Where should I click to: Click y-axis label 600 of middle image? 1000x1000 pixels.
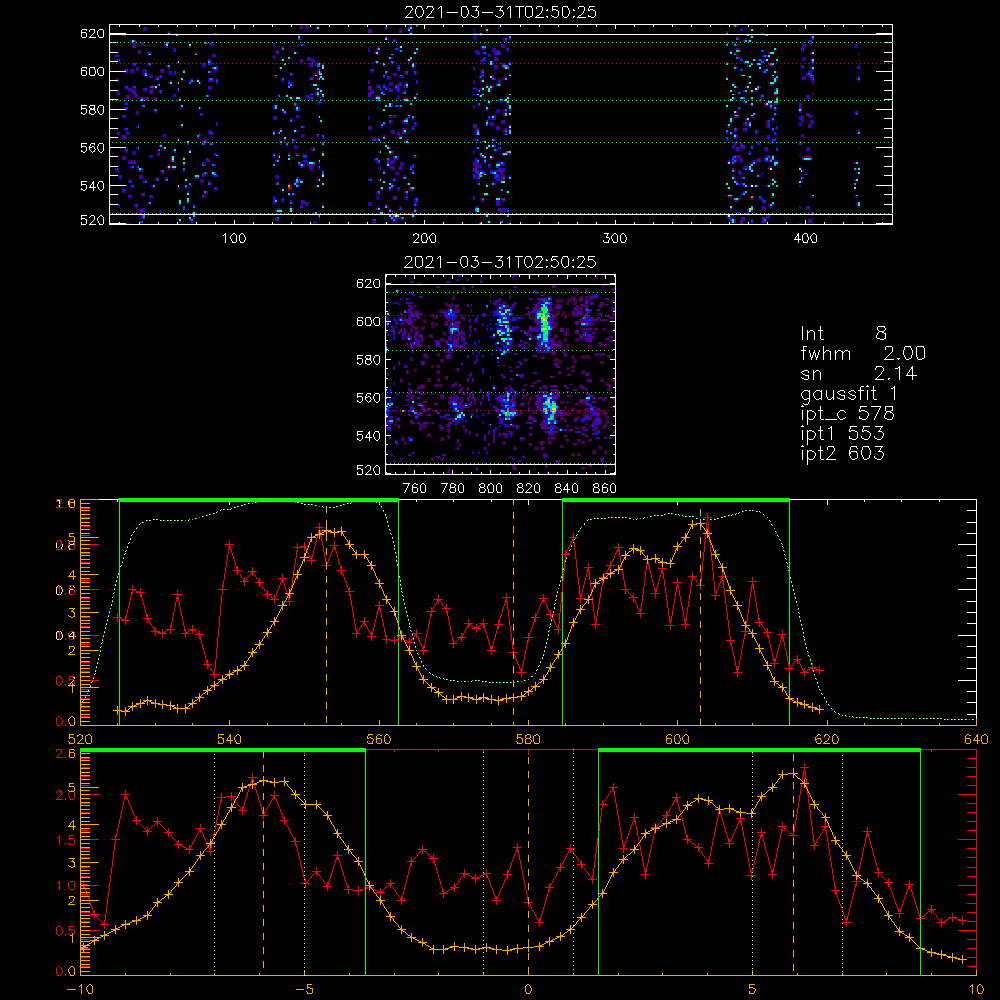pyautogui.click(x=368, y=321)
